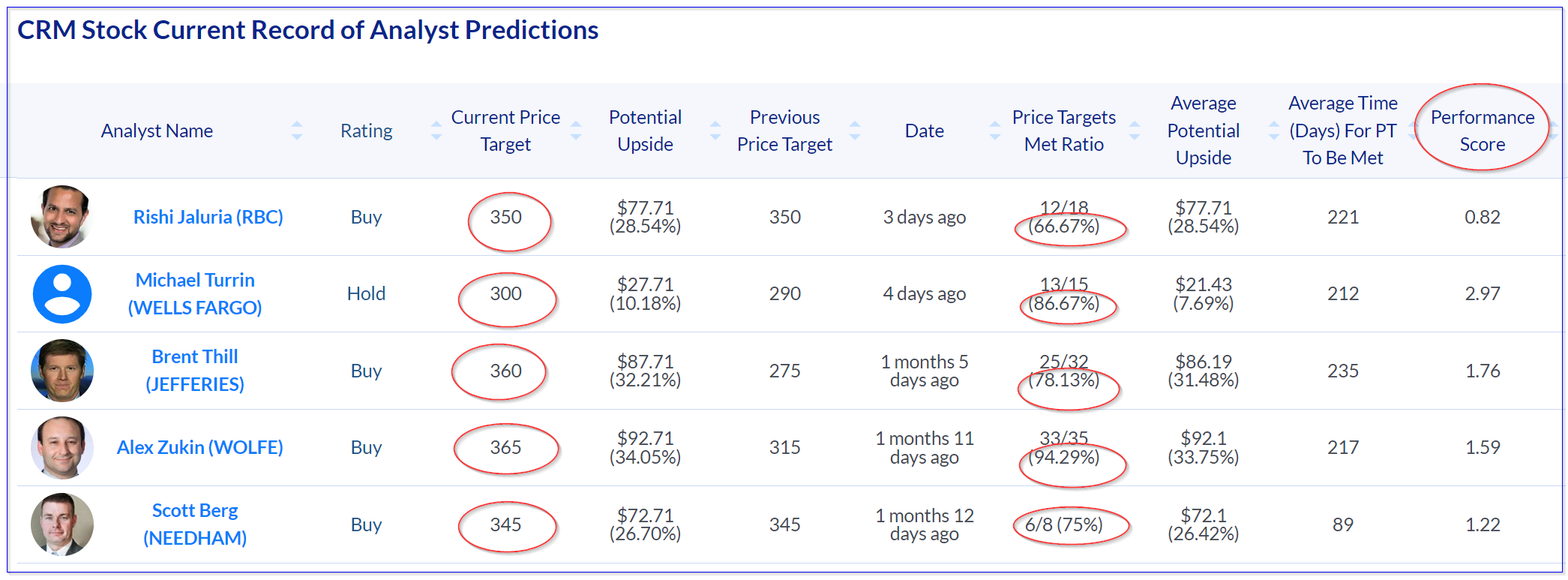Sort table by Analyst Name arrows
This screenshot has width=1568, height=580.
[x=297, y=131]
